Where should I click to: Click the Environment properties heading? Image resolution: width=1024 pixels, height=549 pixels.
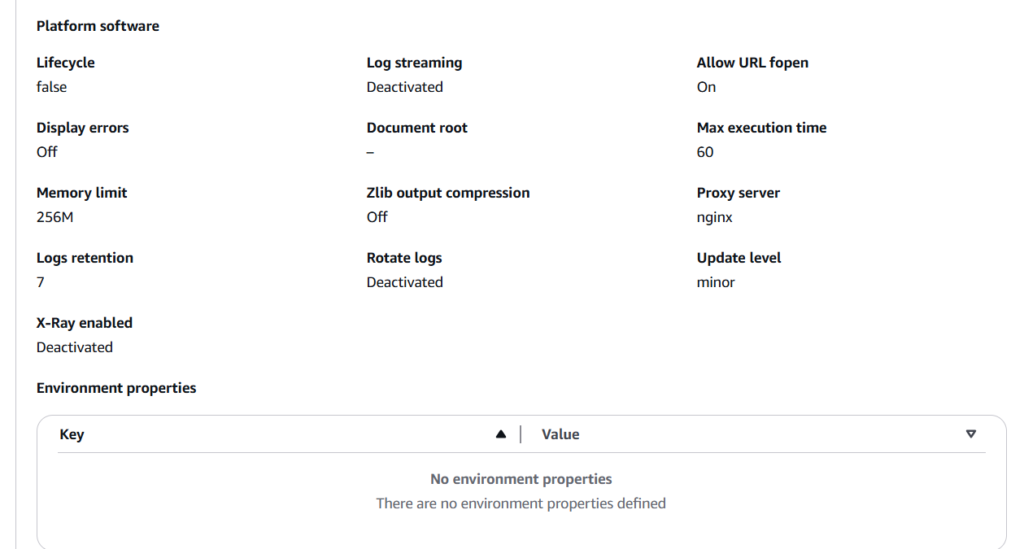[116, 387]
